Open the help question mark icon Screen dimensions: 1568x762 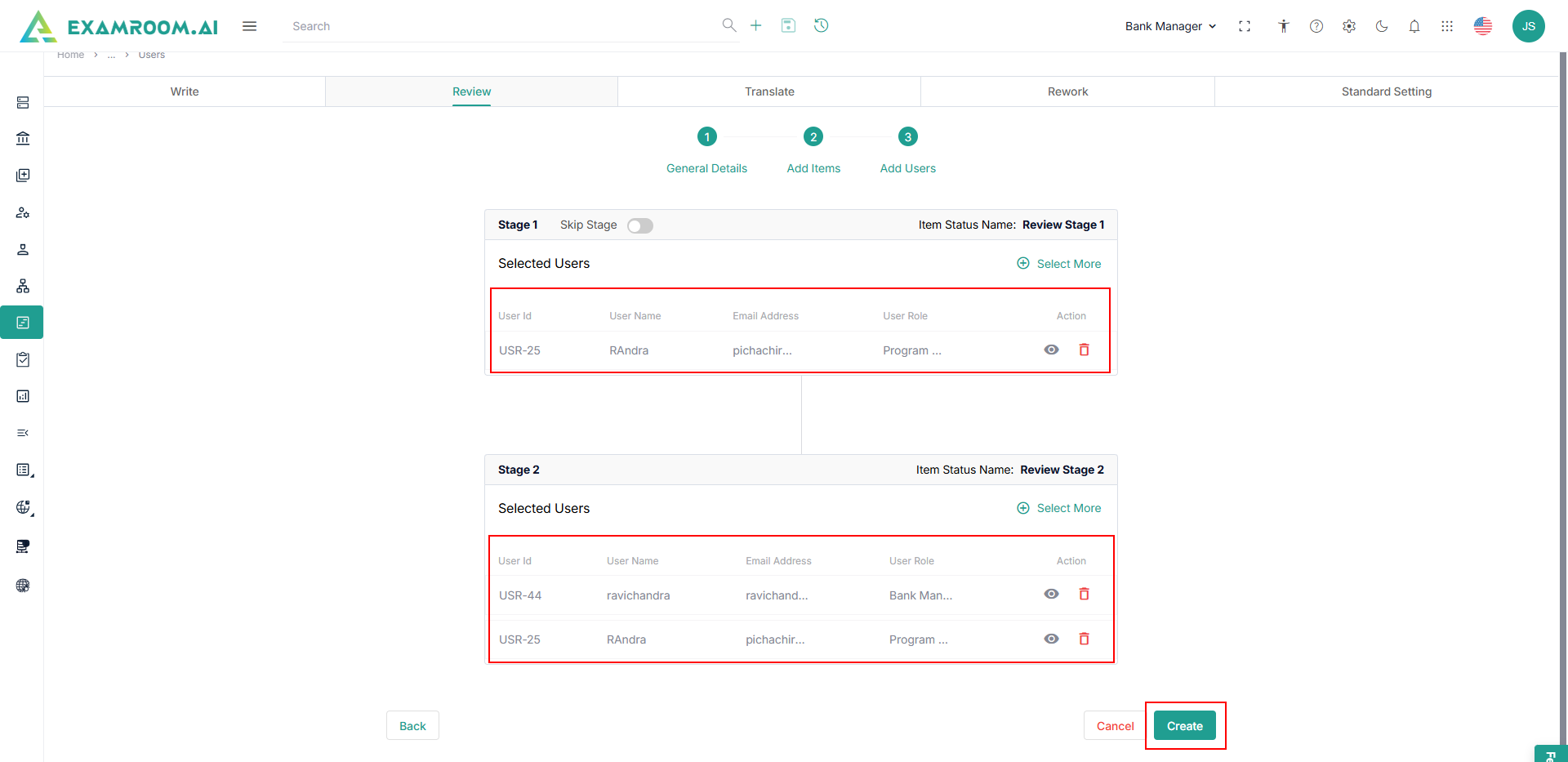[x=1316, y=26]
